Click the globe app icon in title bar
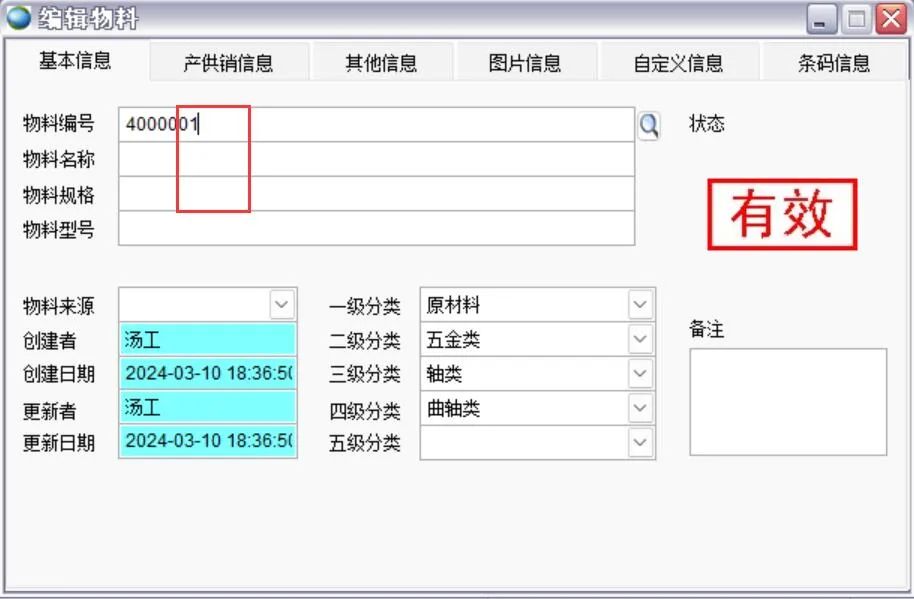914x599 pixels. click(19, 17)
